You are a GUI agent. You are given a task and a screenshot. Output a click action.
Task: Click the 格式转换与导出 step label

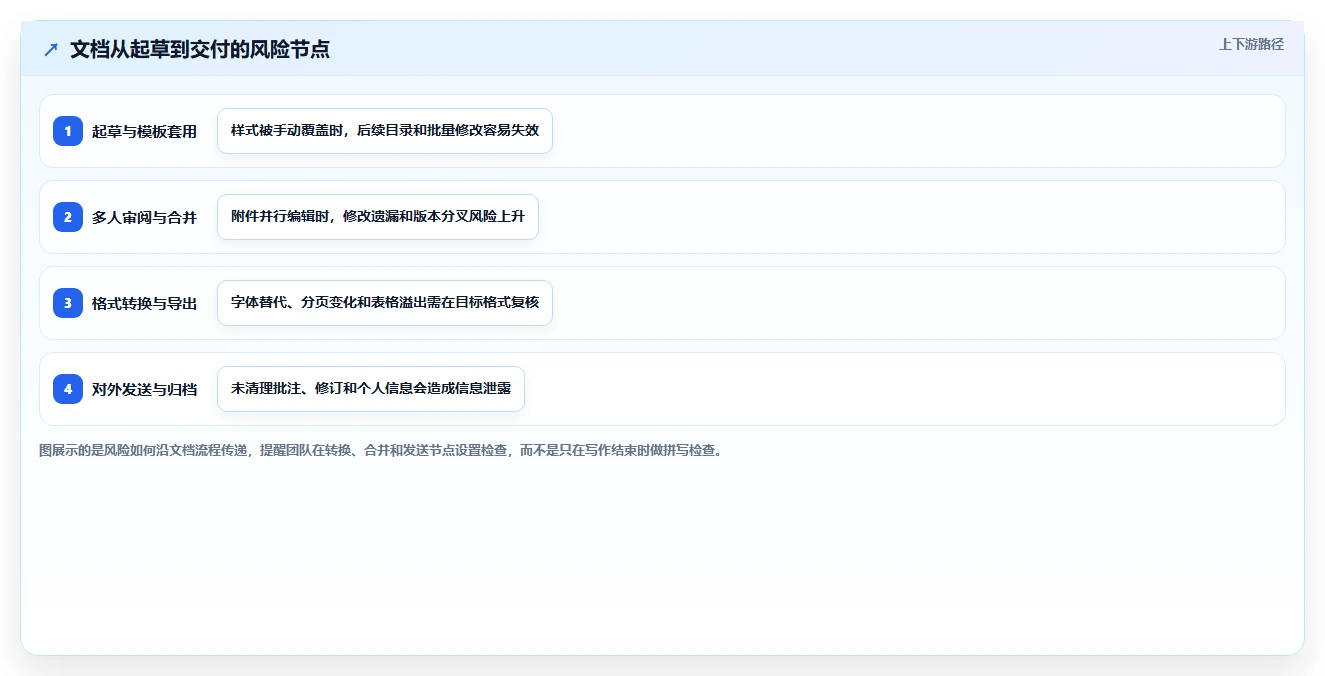tap(144, 303)
